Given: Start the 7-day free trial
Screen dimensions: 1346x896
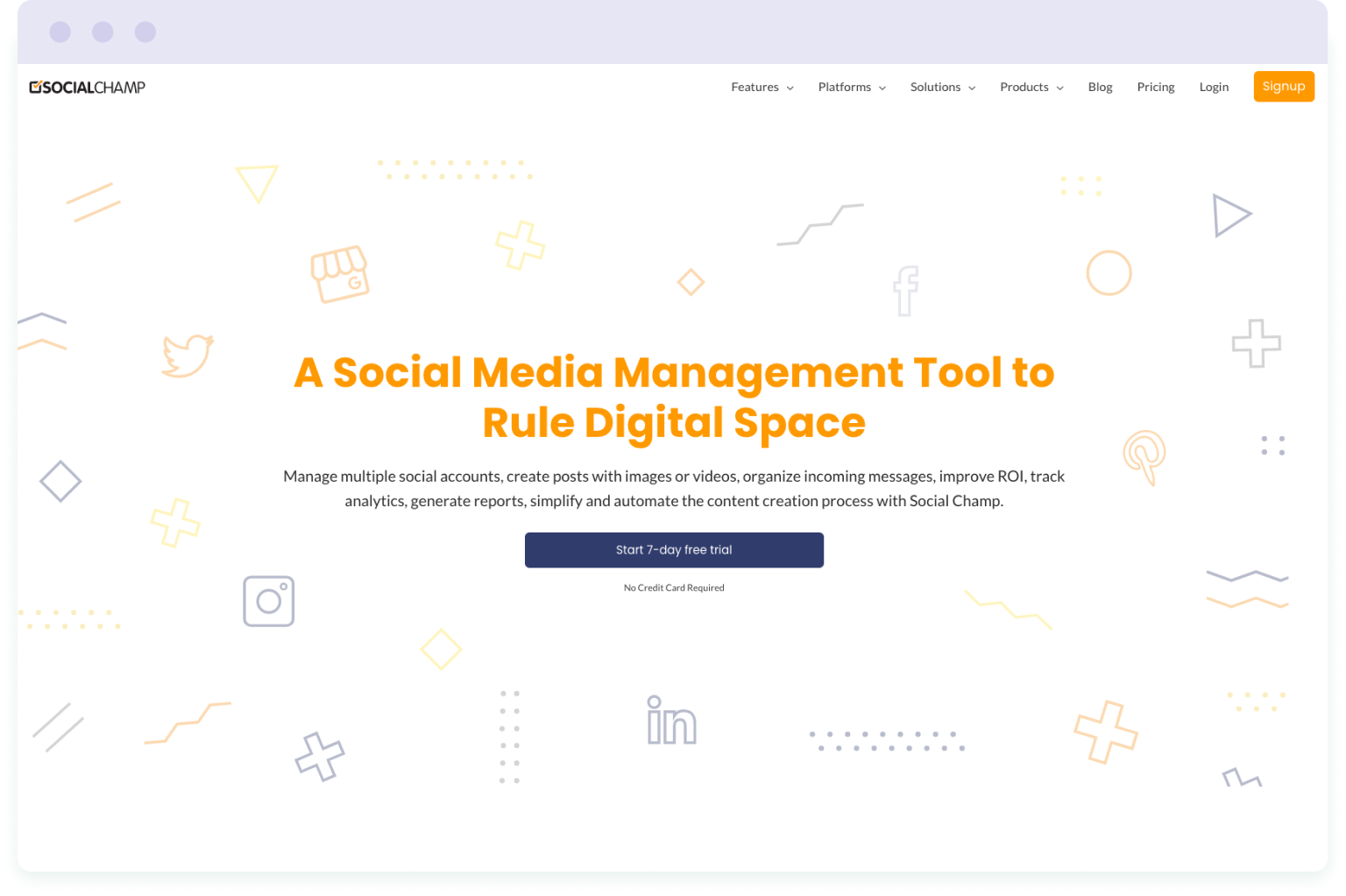Looking at the screenshot, I should [x=673, y=549].
